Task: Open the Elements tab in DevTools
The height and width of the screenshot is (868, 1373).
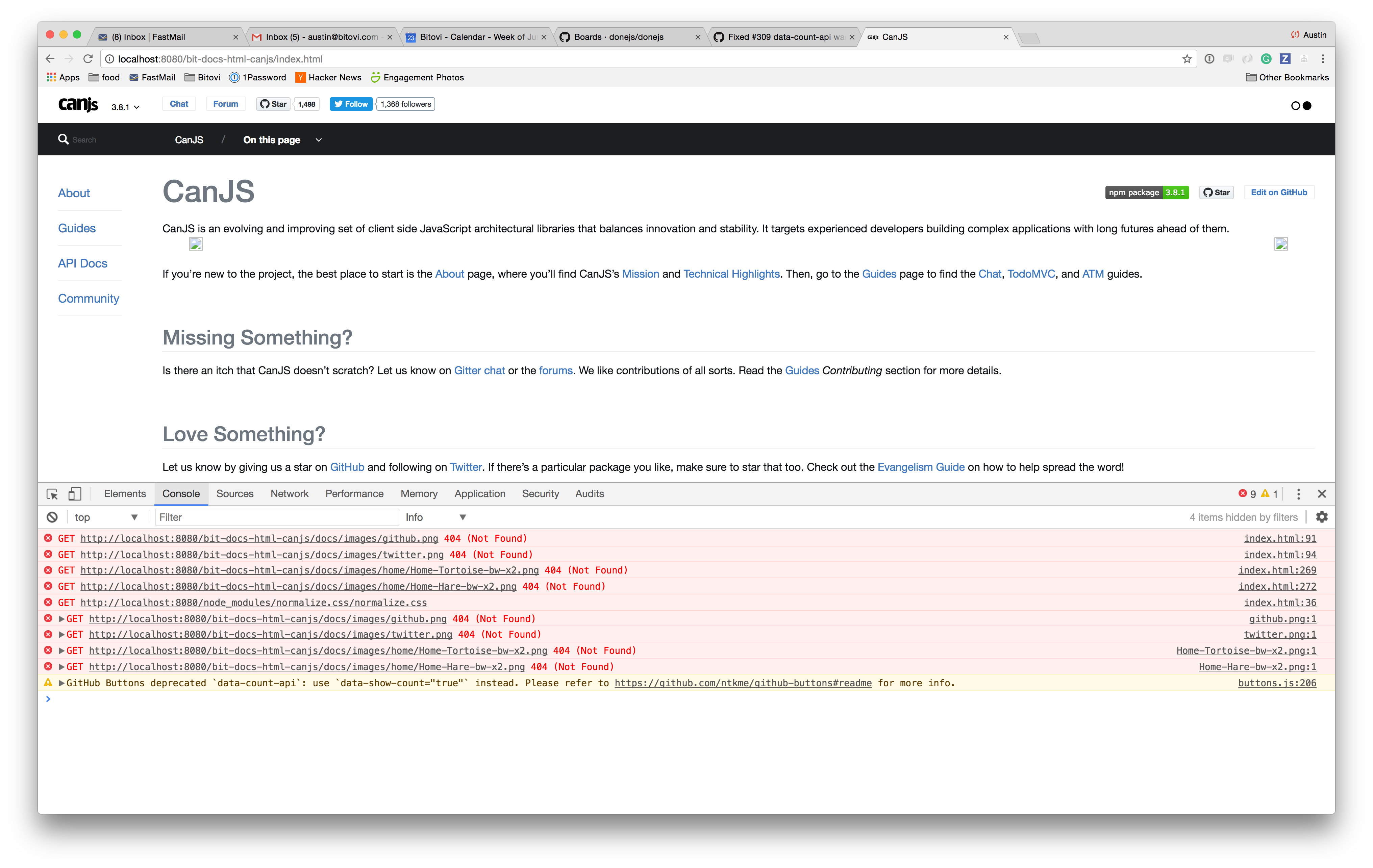Action: pos(125,494)
